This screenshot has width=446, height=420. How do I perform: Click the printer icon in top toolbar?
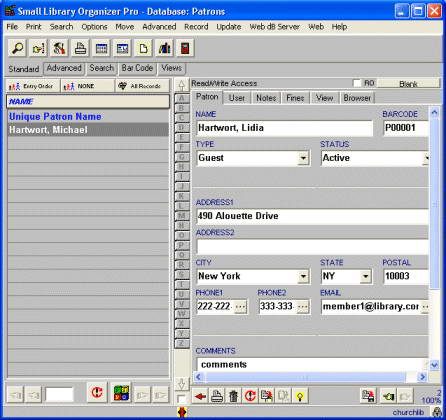pos(80,48)
